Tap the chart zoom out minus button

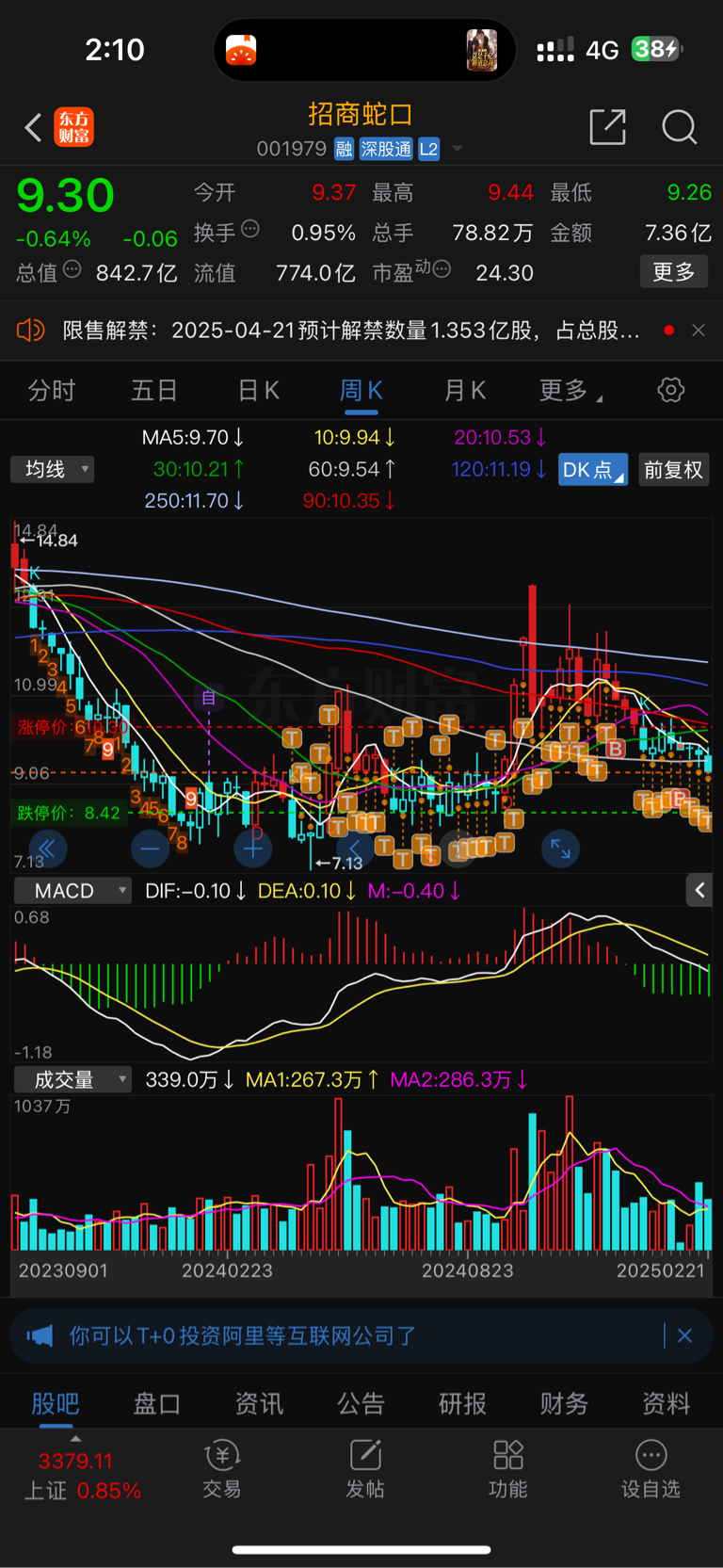tap(150, 849)
